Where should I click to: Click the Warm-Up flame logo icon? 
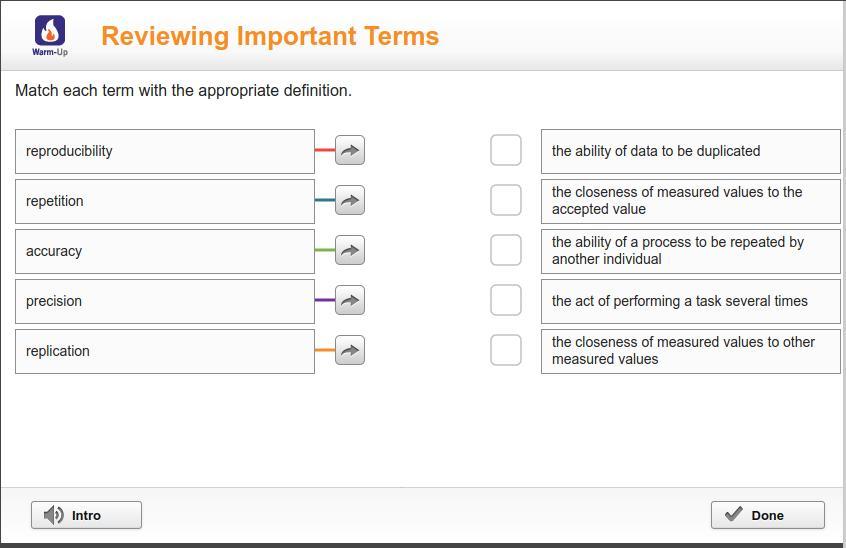click(x=50, y=32)
